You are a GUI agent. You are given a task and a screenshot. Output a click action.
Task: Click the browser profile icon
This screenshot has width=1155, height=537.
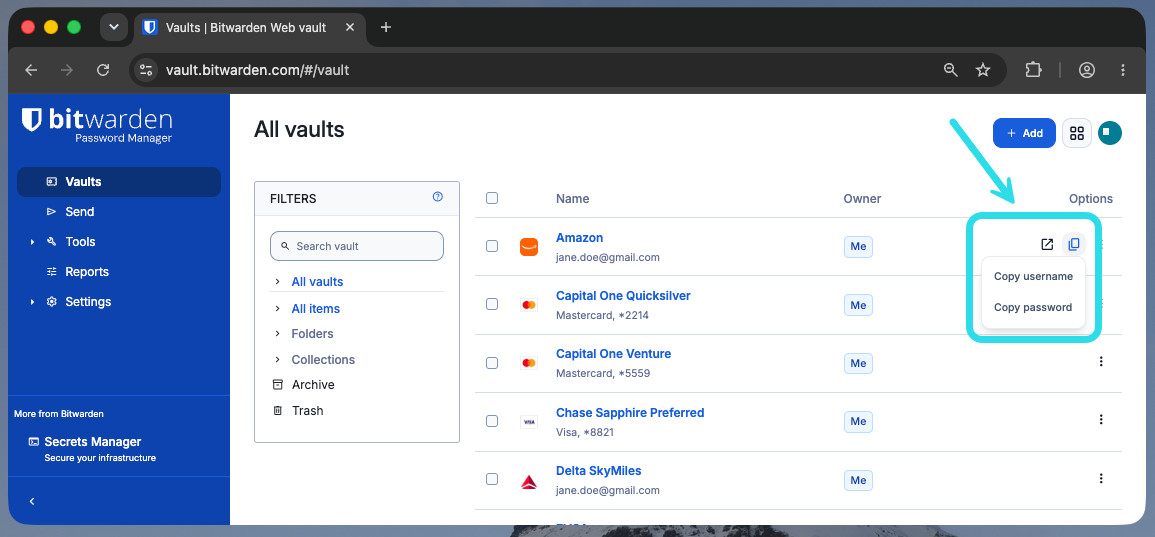(1086, 70)
